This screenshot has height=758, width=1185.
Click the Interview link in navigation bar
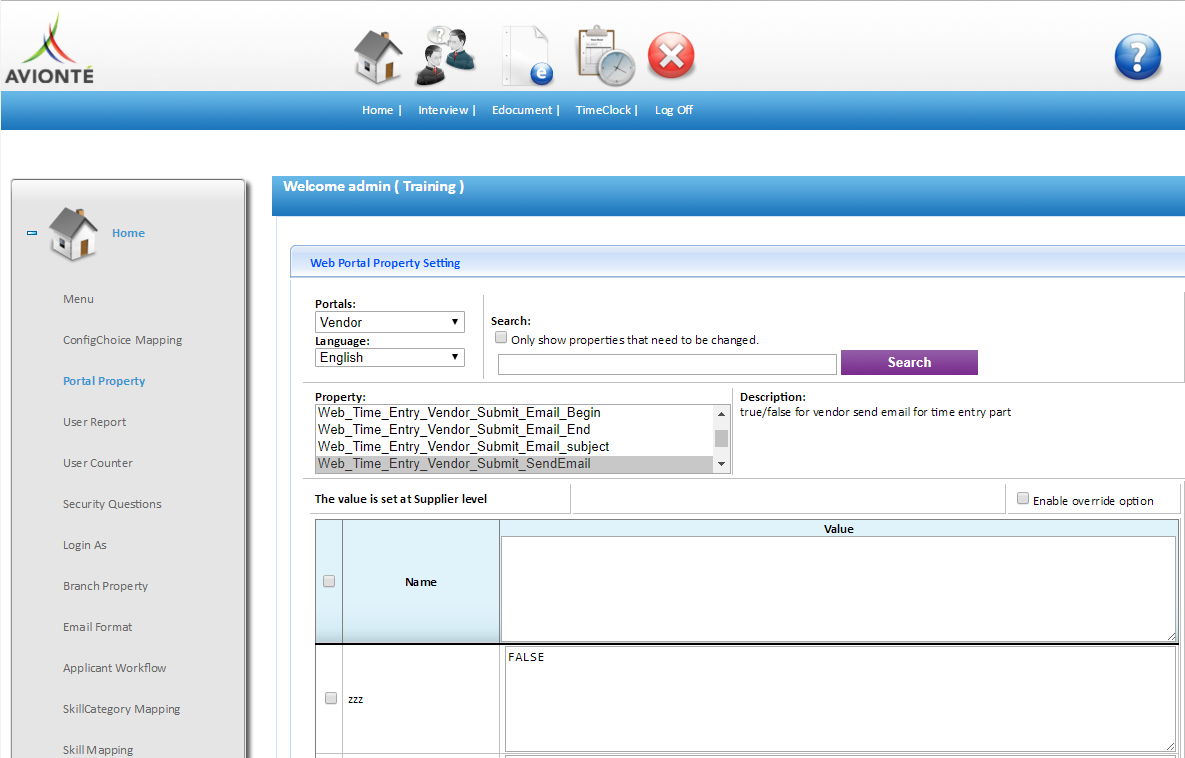(443, 110)
